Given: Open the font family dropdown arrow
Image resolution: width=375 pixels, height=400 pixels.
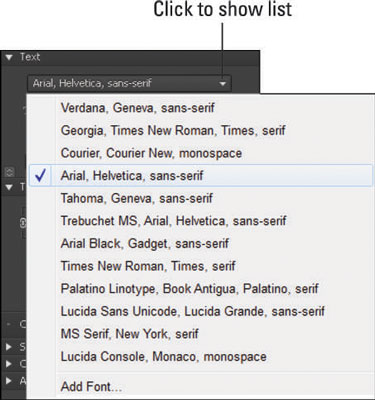Looking at the screenshot, I should tap(223, 84).
